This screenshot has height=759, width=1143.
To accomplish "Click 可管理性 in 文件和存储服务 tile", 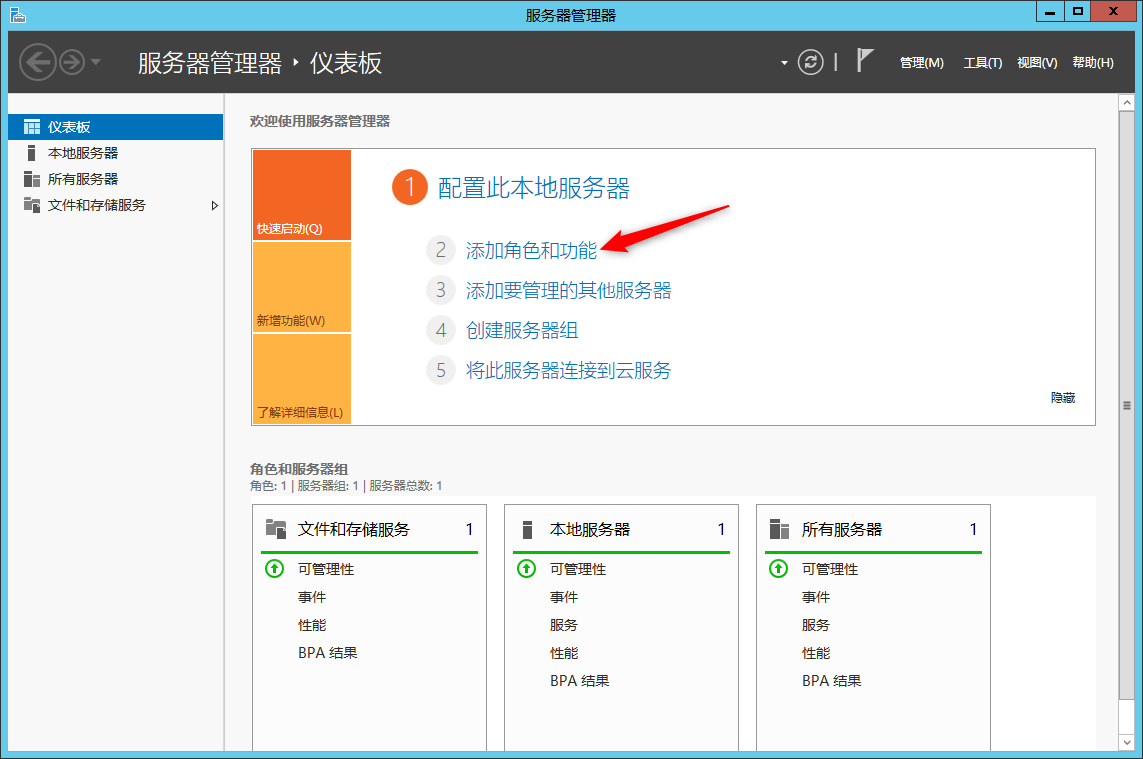I will point(326,569).
